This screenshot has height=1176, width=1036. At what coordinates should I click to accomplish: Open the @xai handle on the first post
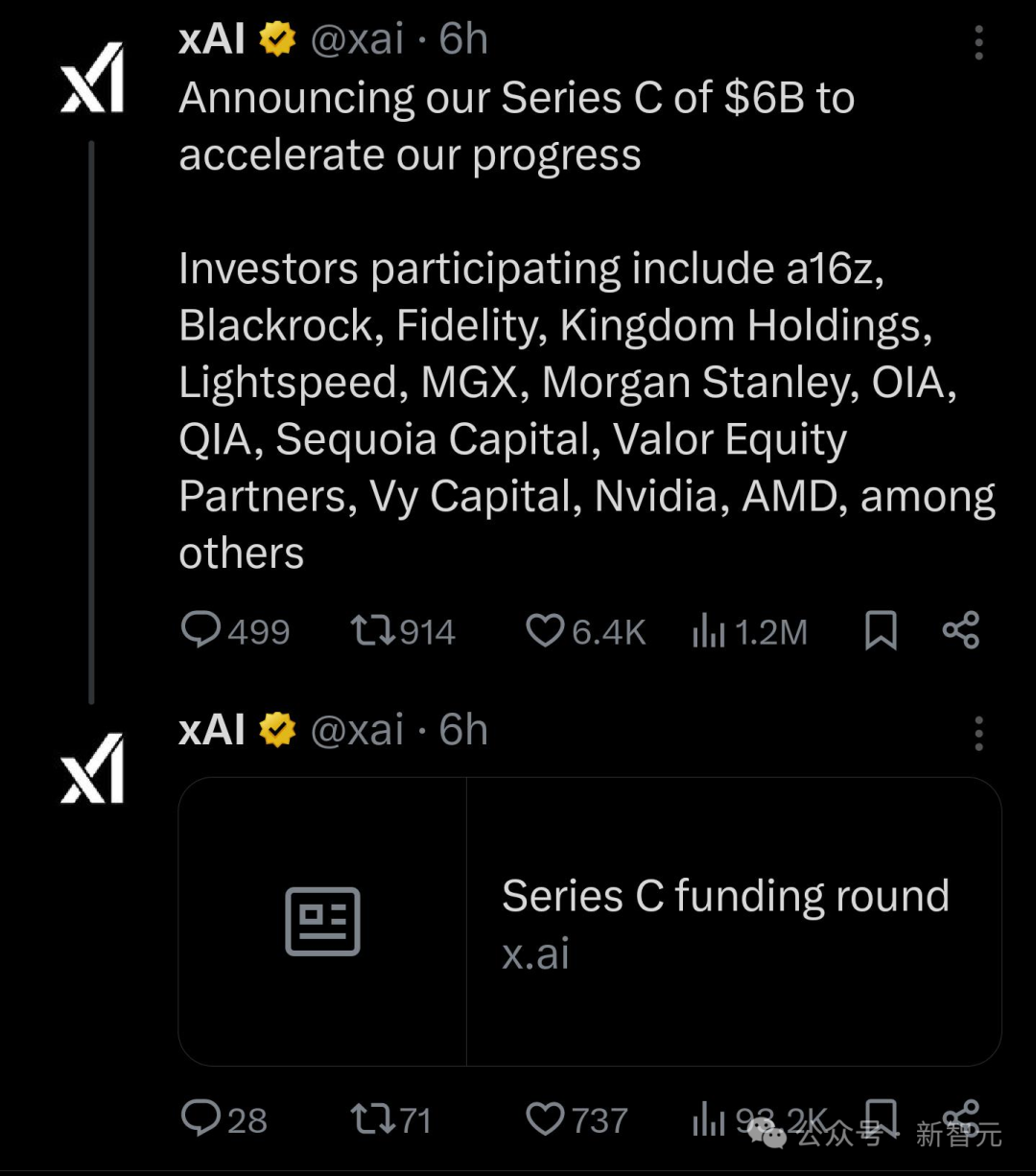357,39
